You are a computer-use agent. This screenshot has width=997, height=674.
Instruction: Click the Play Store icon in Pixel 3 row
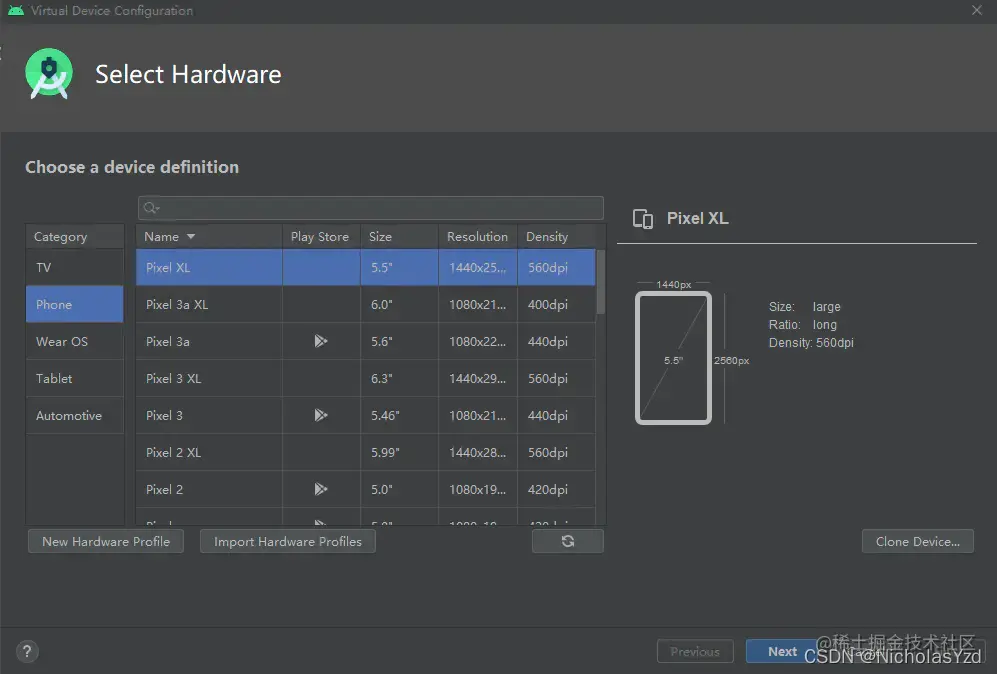[321, 415]
